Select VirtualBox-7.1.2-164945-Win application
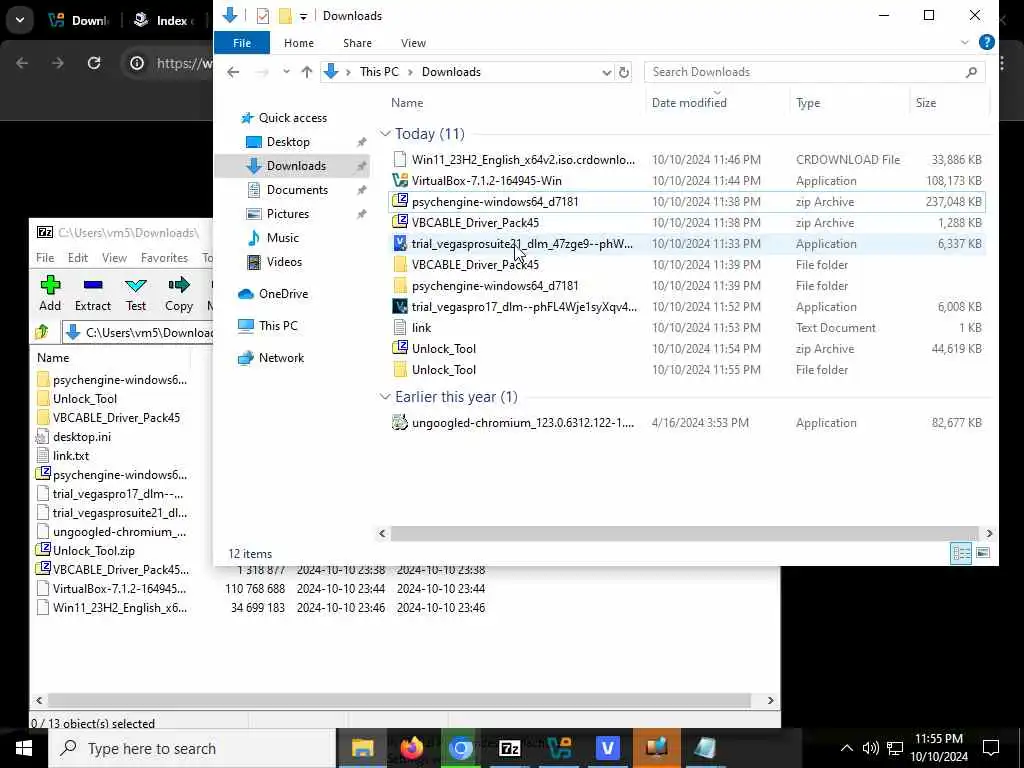The width and height of the screenshot is (1024, 768). tap(686, 181)
